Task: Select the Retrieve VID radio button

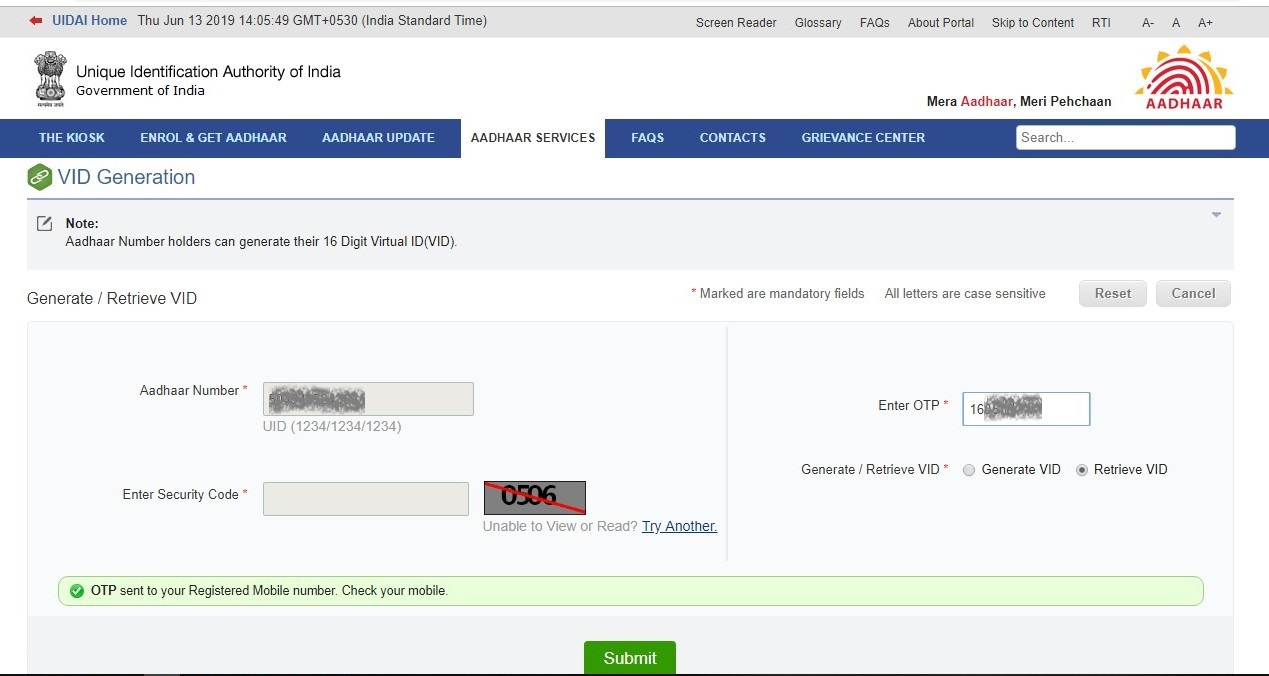Action: click(x=1082, y=470)
